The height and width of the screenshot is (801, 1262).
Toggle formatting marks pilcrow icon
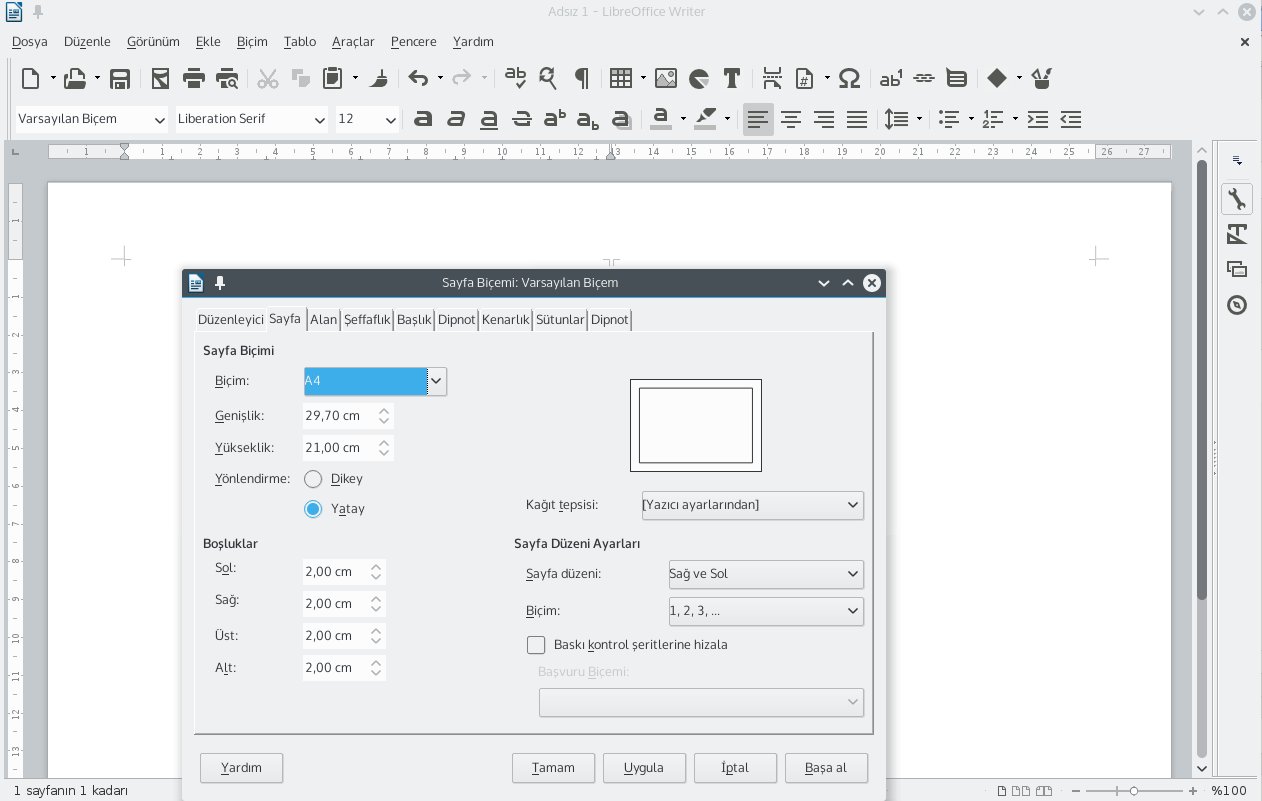[x=581, y=78]
